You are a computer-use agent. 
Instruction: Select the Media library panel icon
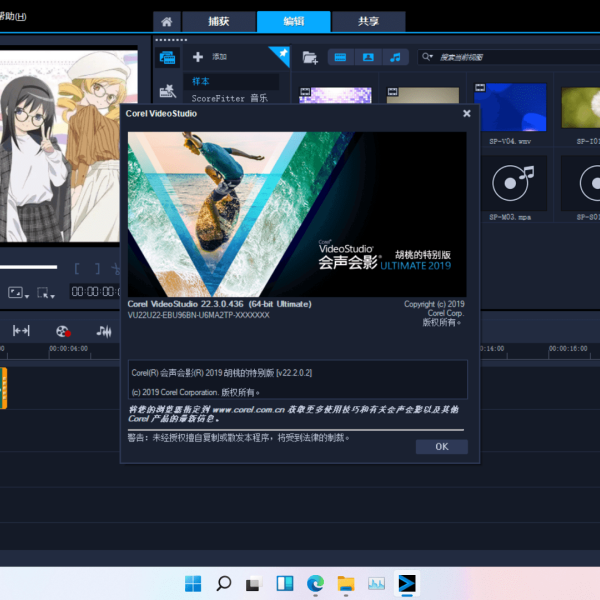(167, 58)
